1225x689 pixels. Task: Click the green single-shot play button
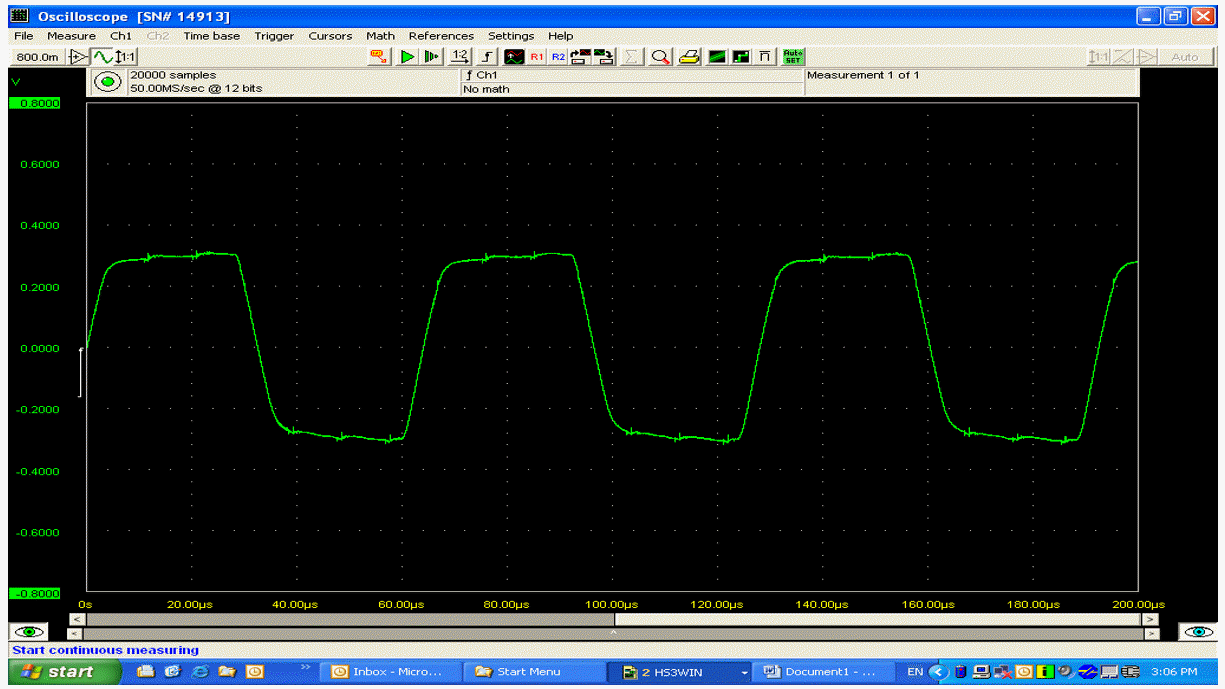coord(407,57)
